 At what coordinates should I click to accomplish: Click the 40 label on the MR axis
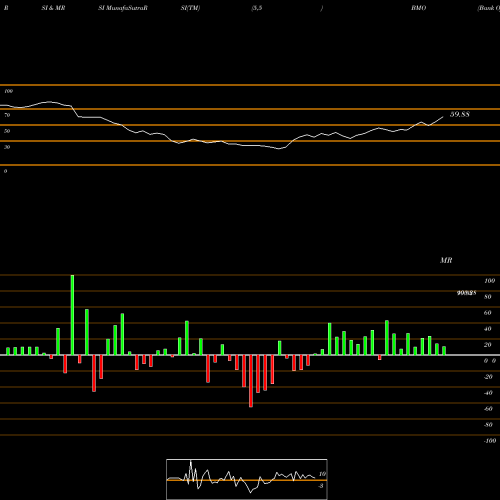[488, 329]
